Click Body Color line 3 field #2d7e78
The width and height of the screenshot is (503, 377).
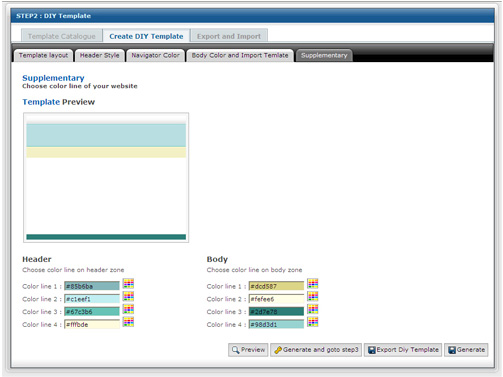point(276,312)
